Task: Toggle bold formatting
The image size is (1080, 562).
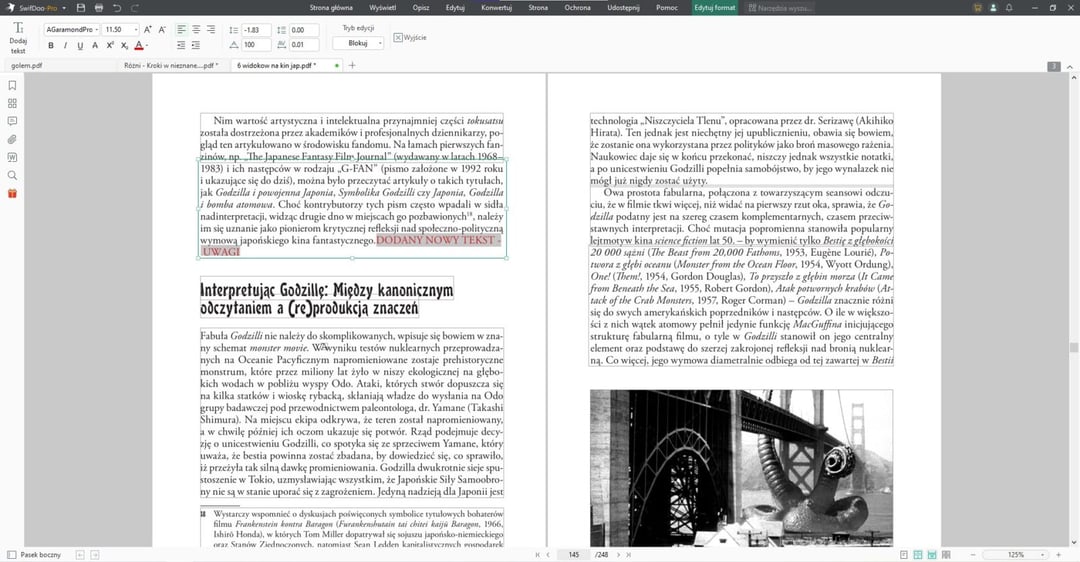Action: [52, 45]
